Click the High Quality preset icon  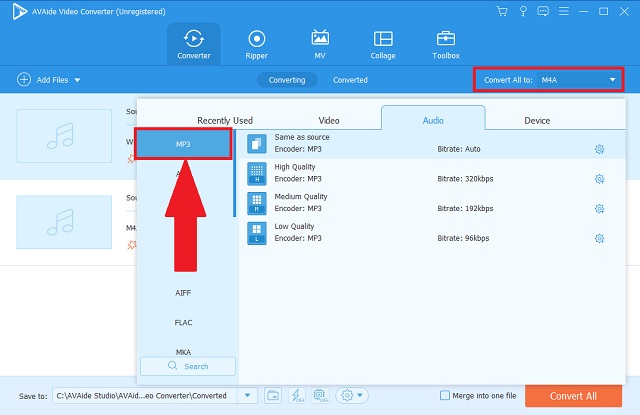tap(257, 173)
